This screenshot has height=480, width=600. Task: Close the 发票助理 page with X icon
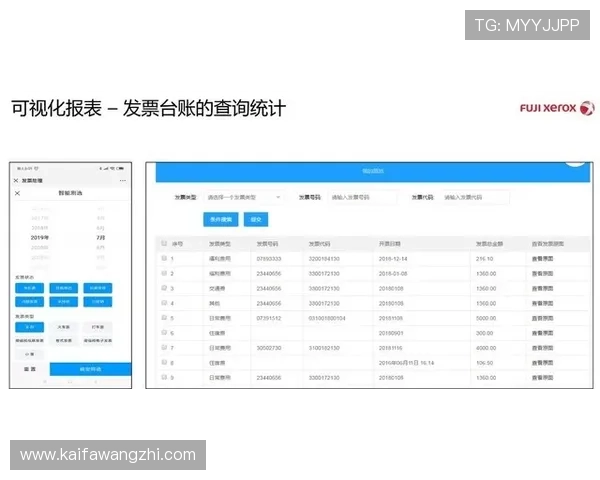coord(16,180)
